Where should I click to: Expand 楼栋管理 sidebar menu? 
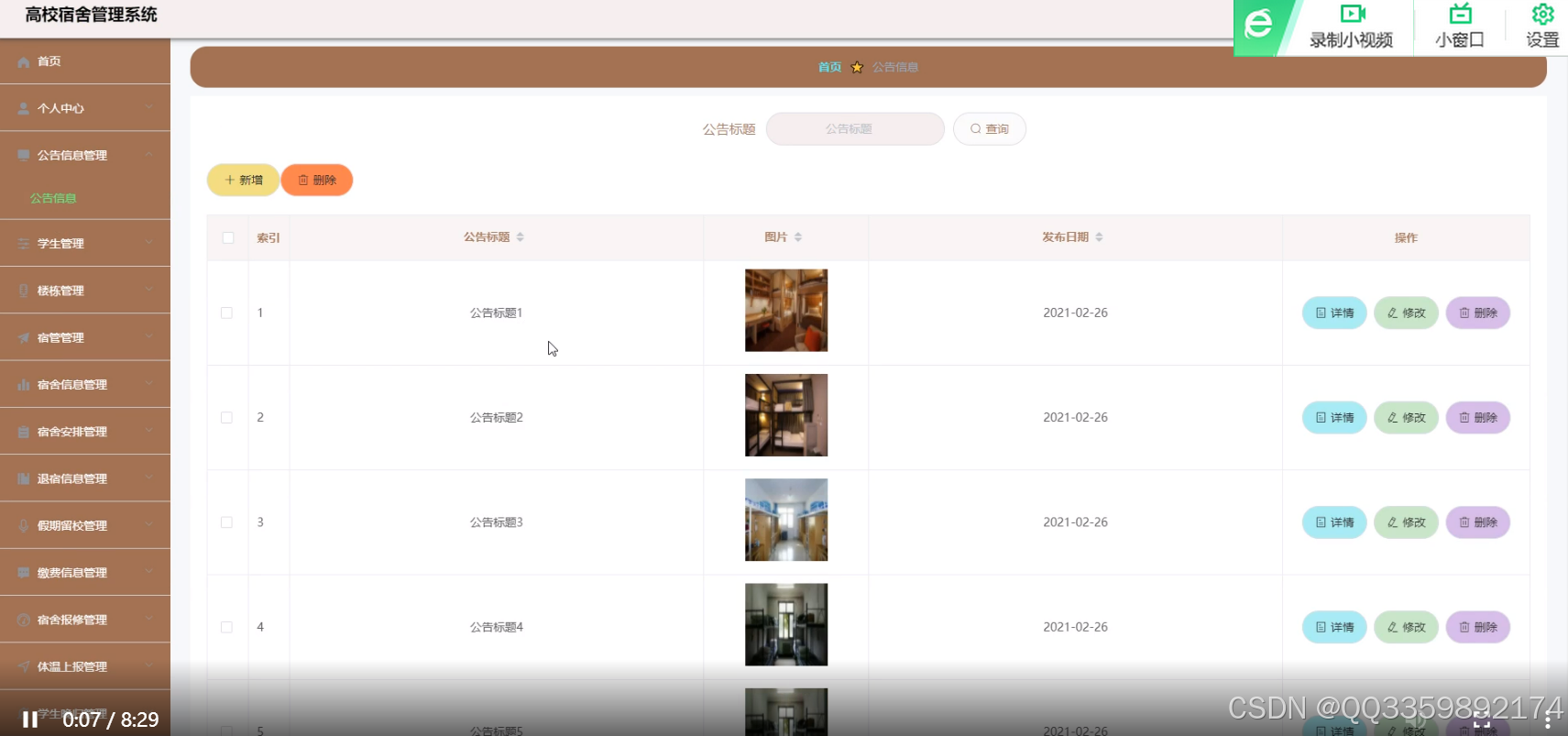coord(85,291)
